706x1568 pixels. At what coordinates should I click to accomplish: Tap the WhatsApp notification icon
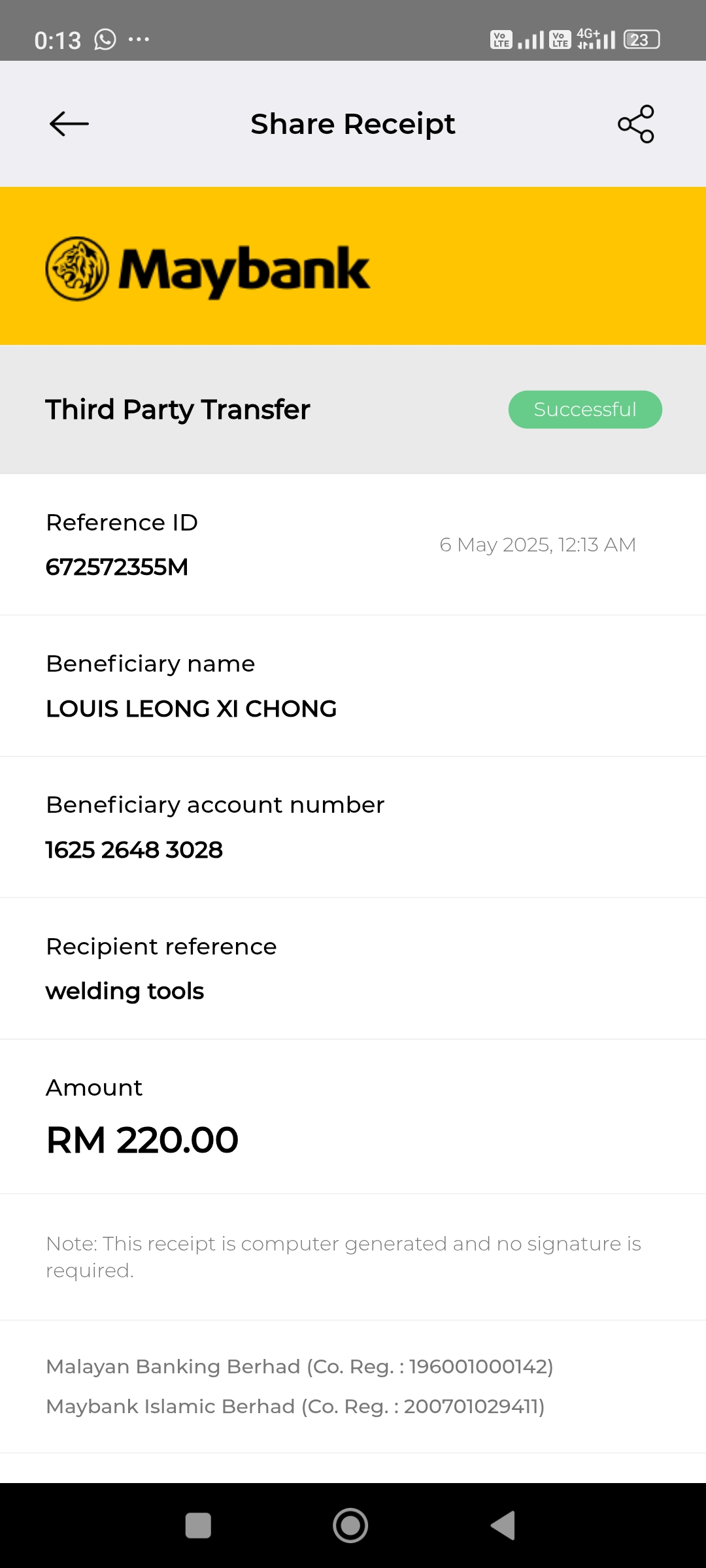(105, 40)
